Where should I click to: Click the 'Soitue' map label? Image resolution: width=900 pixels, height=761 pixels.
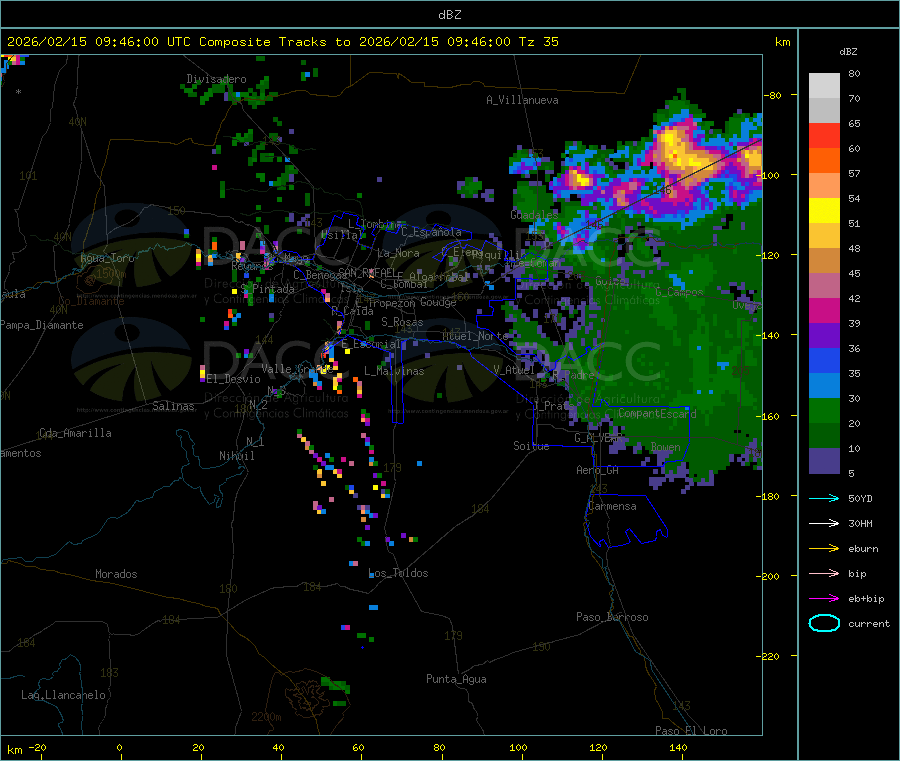click(x=531, y=446)
